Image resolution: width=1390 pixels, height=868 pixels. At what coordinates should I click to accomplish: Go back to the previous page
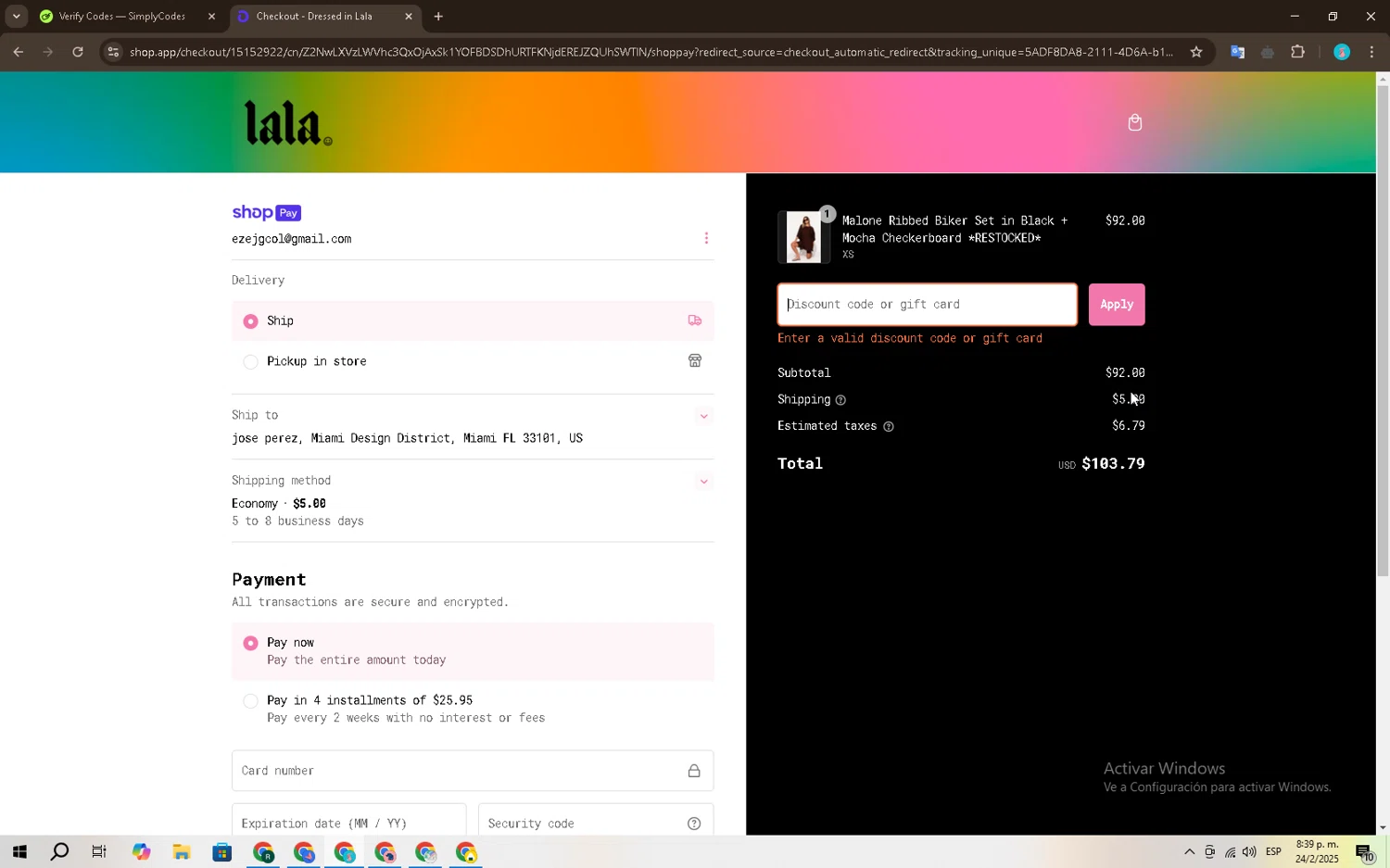19,52
